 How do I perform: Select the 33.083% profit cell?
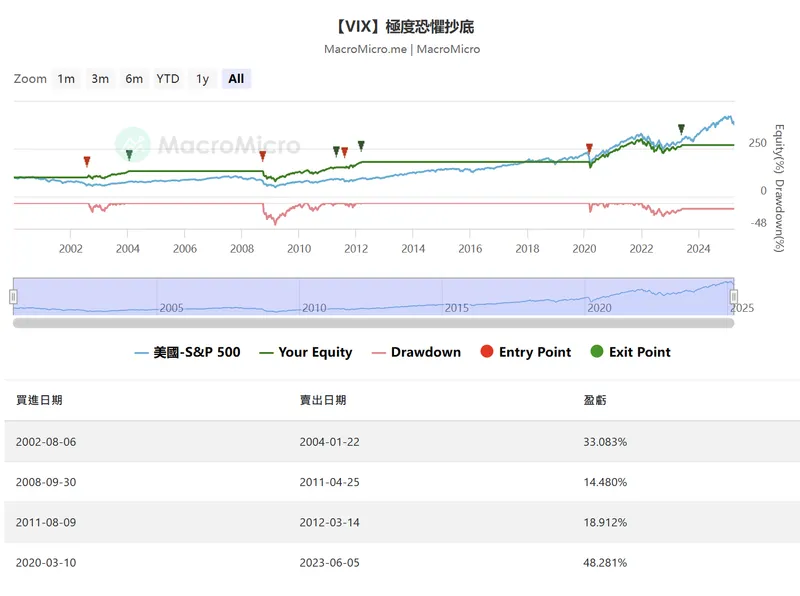[605, 442]
